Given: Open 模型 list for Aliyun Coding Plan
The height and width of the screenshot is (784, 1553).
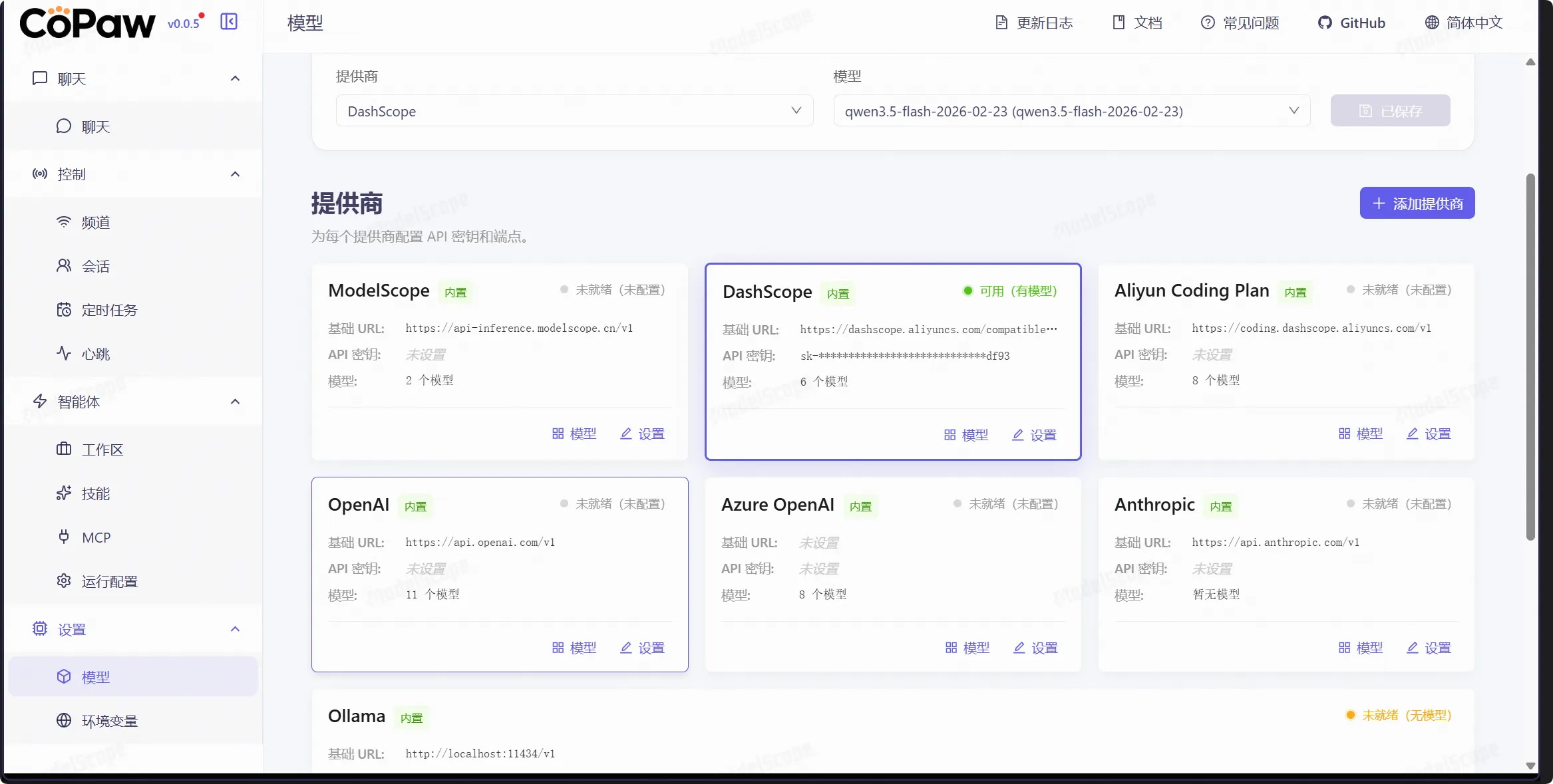Looking at the screenshot, I should coord(1361,434).
